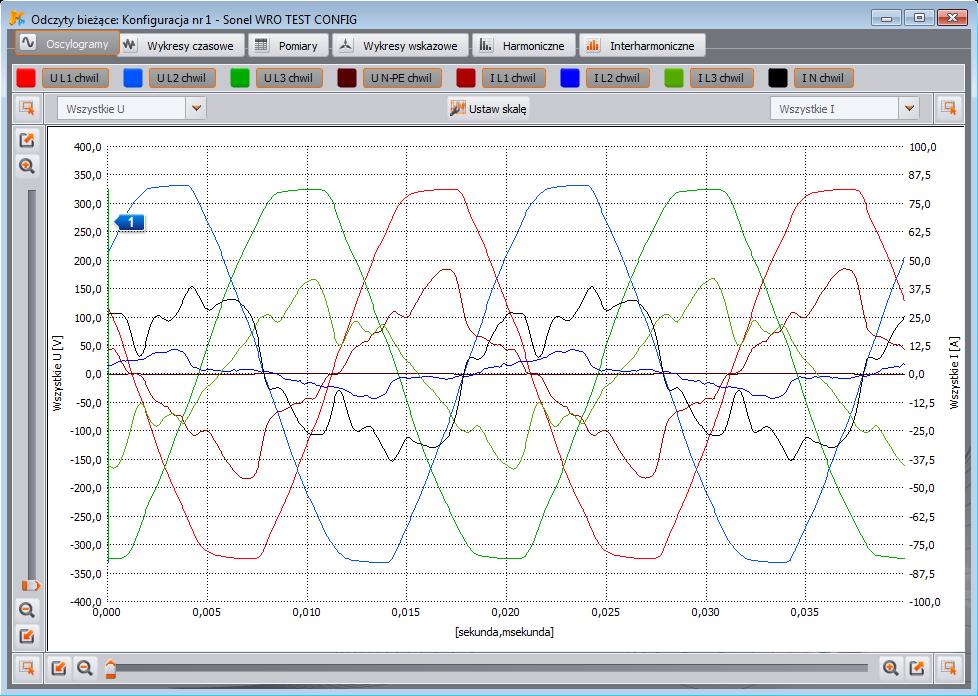Toggle the I L3 chwil channel
Screen dimensions: 978x696
pyautogui.click(x=721, y=78)
